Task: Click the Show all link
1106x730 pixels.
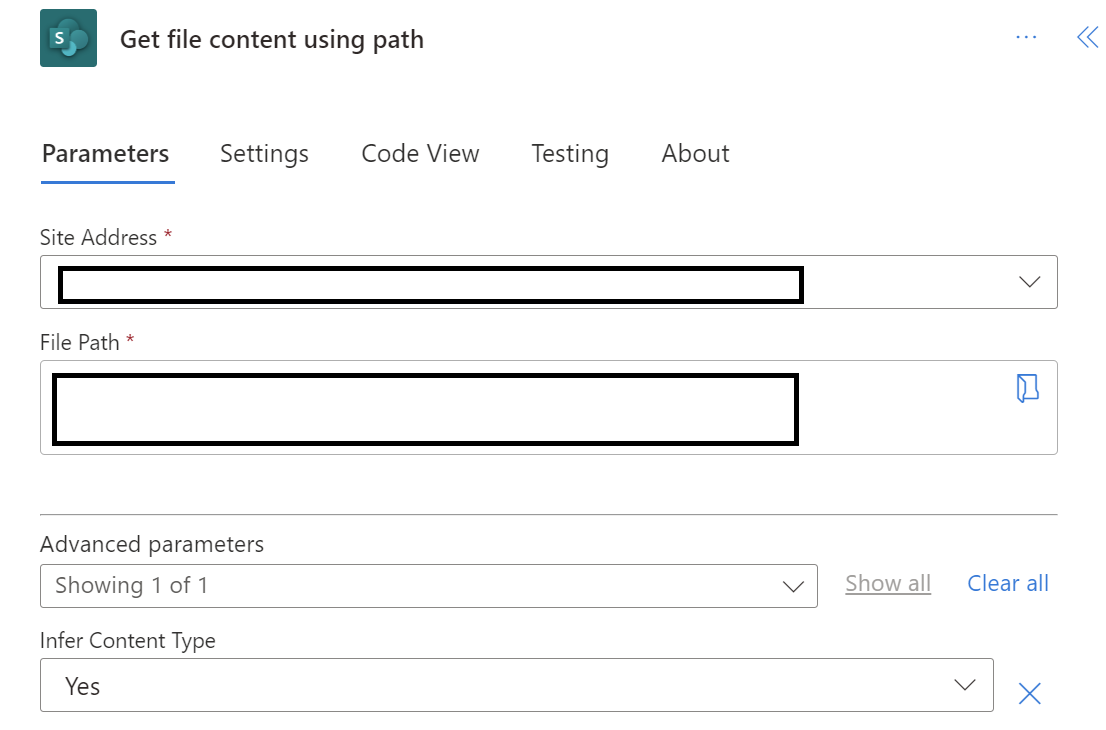Action: [888, 583]
